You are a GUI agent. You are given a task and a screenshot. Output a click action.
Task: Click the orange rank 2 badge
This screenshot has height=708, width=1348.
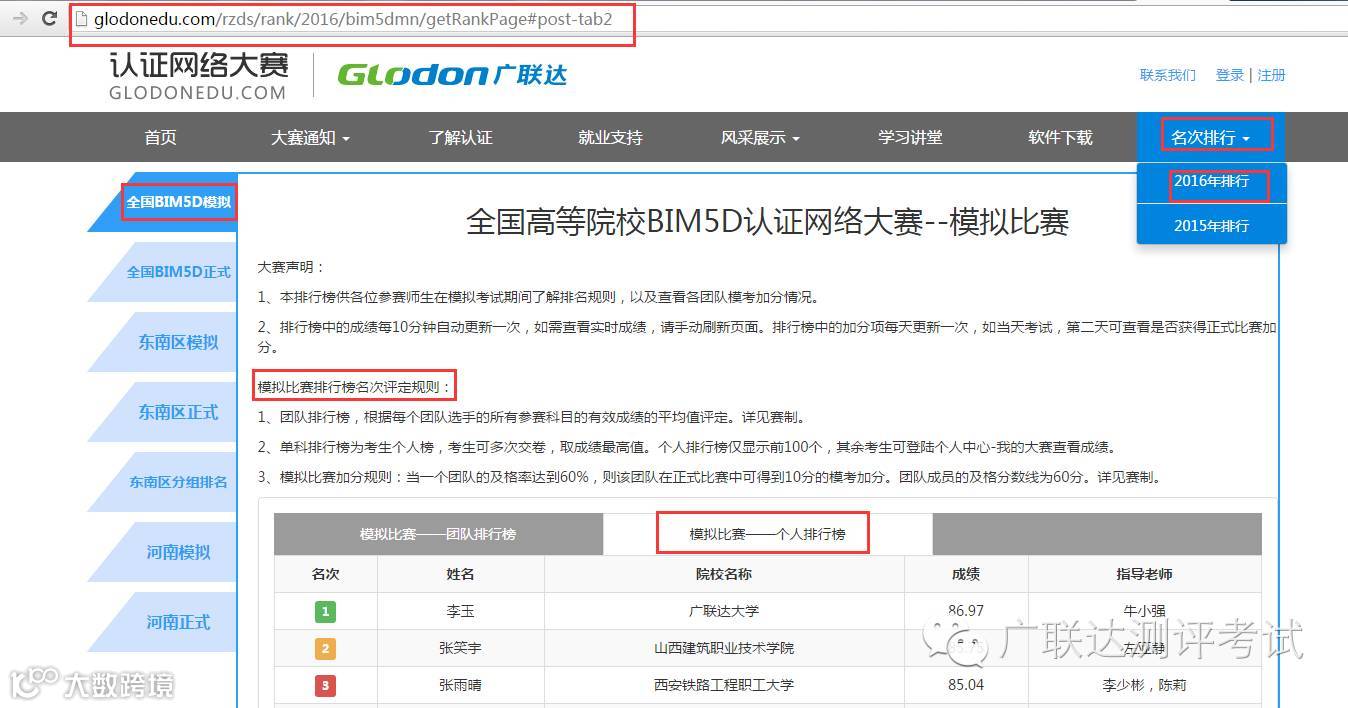(325, 648)
